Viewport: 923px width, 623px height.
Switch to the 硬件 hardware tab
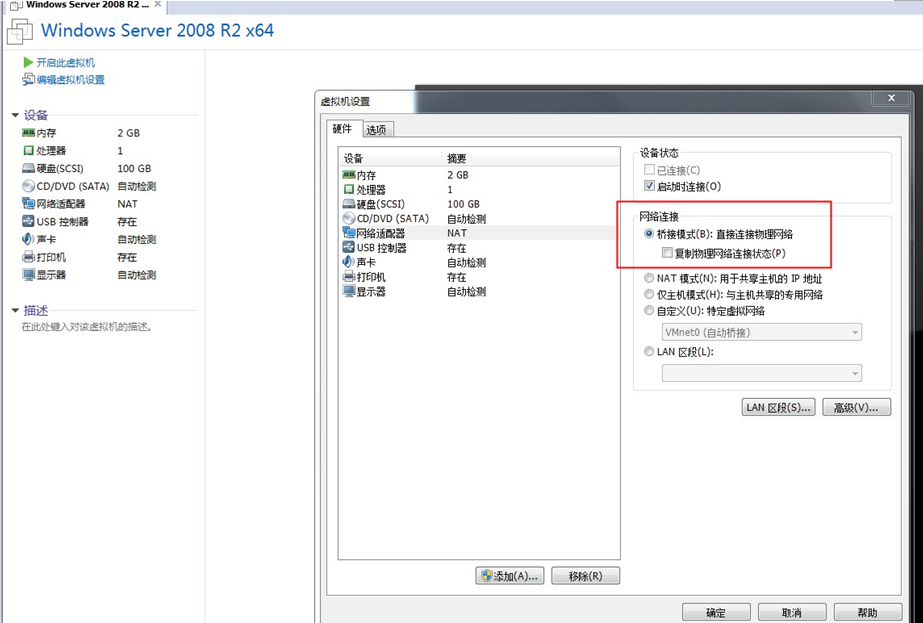(x=342, y=129)
